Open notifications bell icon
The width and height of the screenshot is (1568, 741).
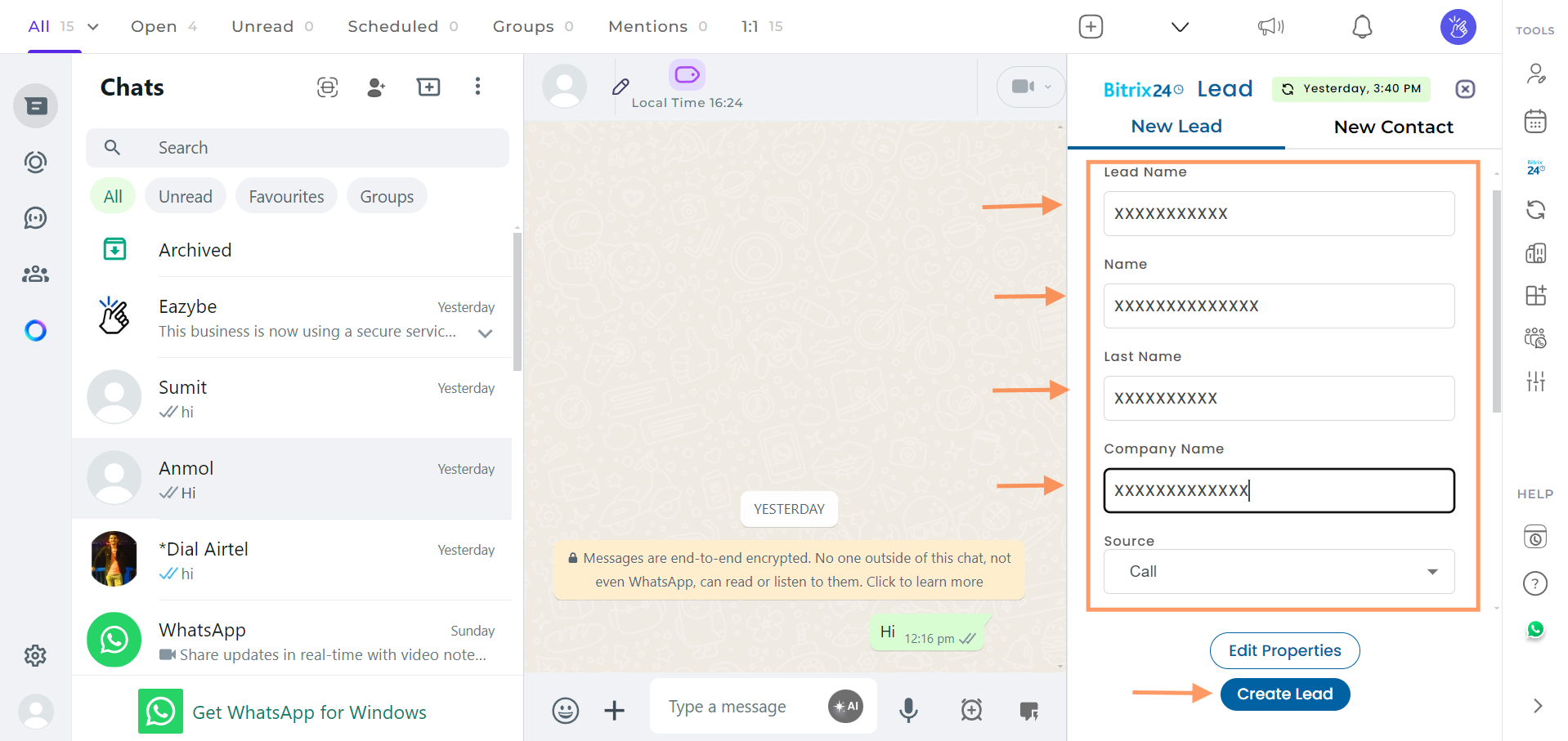pyautogui.click(x=1362, y=27)
